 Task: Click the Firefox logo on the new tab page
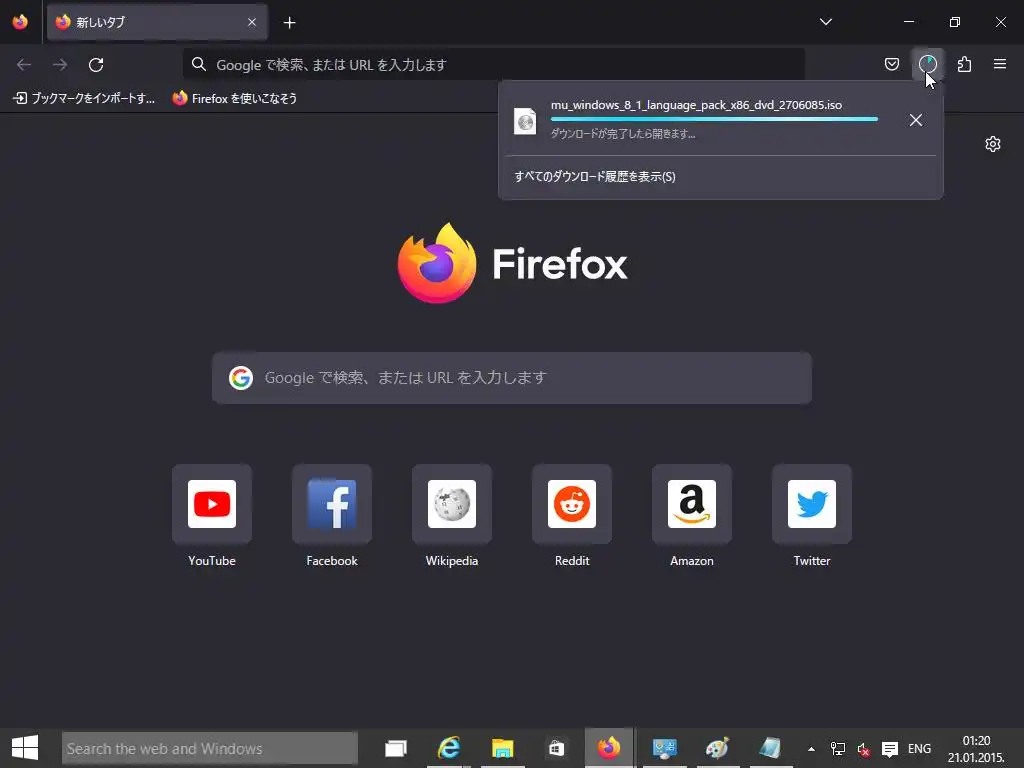(x=512, y=263)
